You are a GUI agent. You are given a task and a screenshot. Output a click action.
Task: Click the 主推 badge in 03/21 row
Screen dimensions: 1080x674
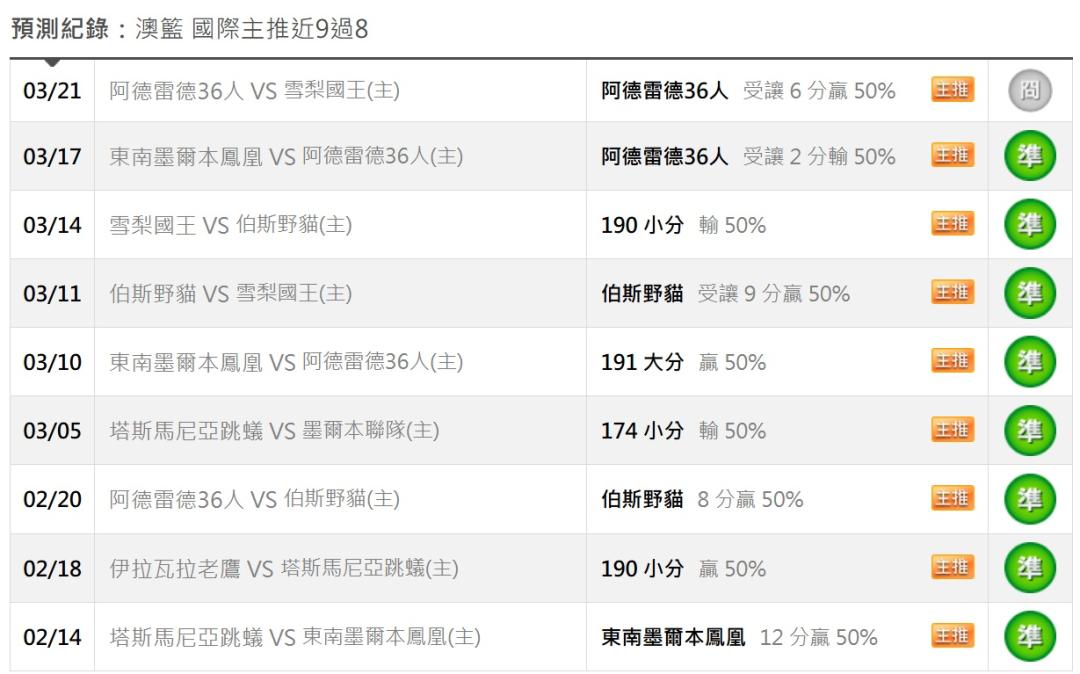952,90
